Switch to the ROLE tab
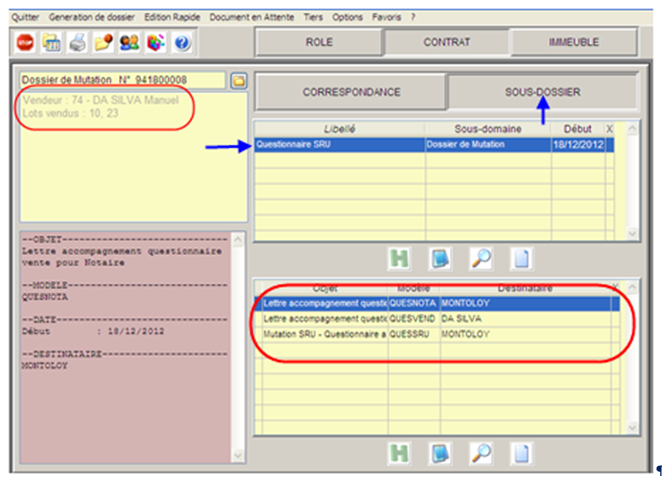This screenshot has width=662, height=478. [318, 43]
